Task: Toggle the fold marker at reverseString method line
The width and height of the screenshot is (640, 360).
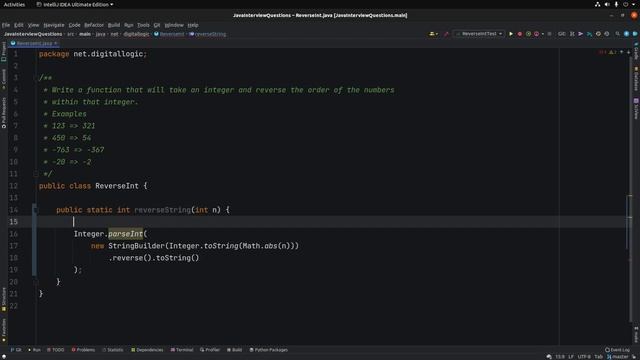Action: pos(36,210)
